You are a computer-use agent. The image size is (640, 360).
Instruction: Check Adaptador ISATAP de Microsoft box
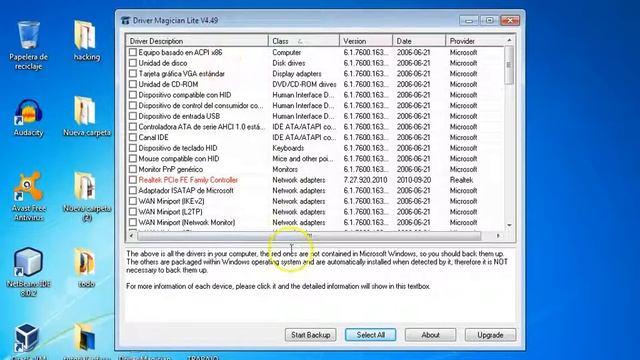pos(133,190)
